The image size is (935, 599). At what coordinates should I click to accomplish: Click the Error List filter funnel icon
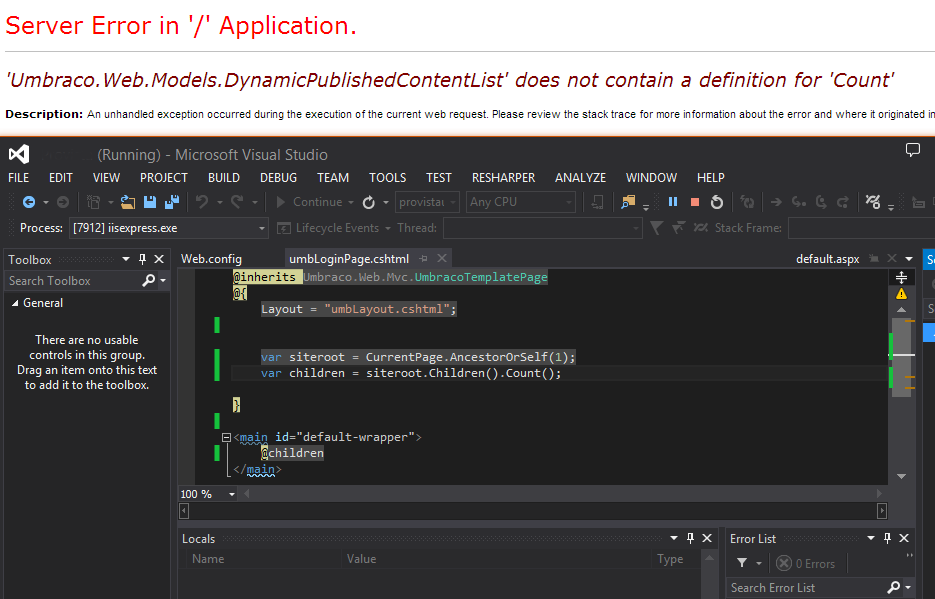(742, 563)
